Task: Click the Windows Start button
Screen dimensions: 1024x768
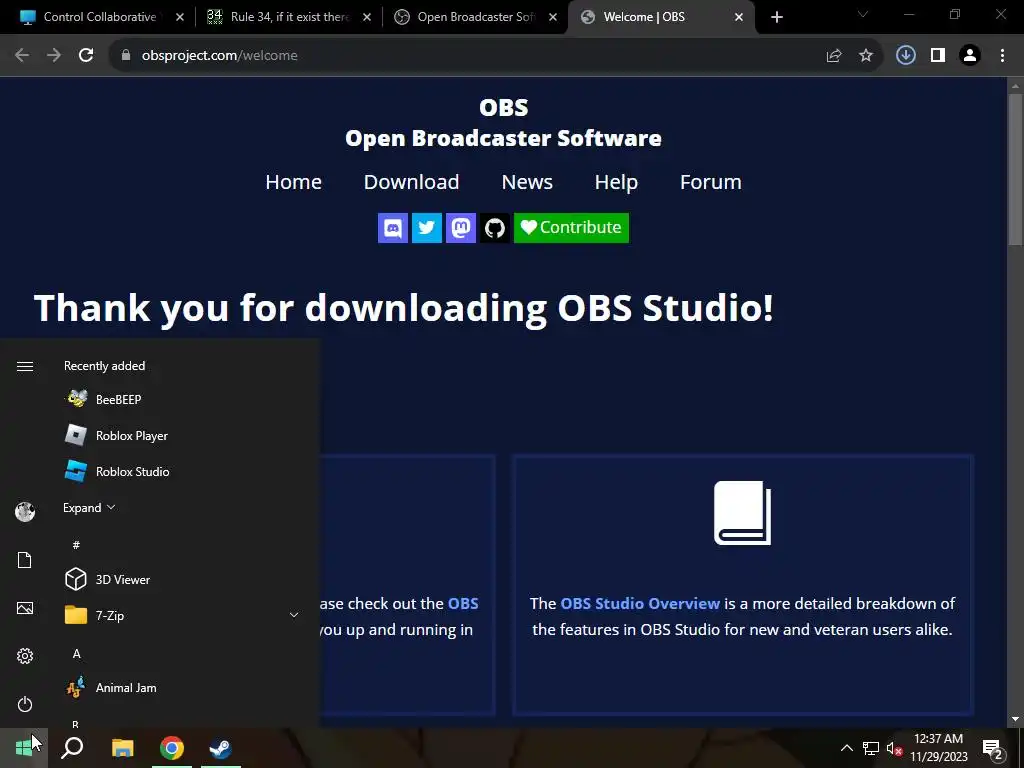Action: point(24,748)
